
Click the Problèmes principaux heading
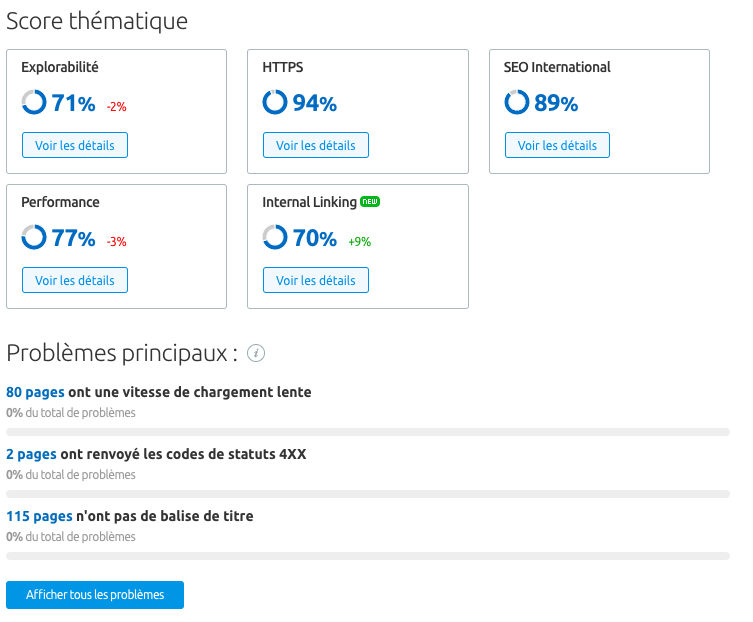coord(122,354)
